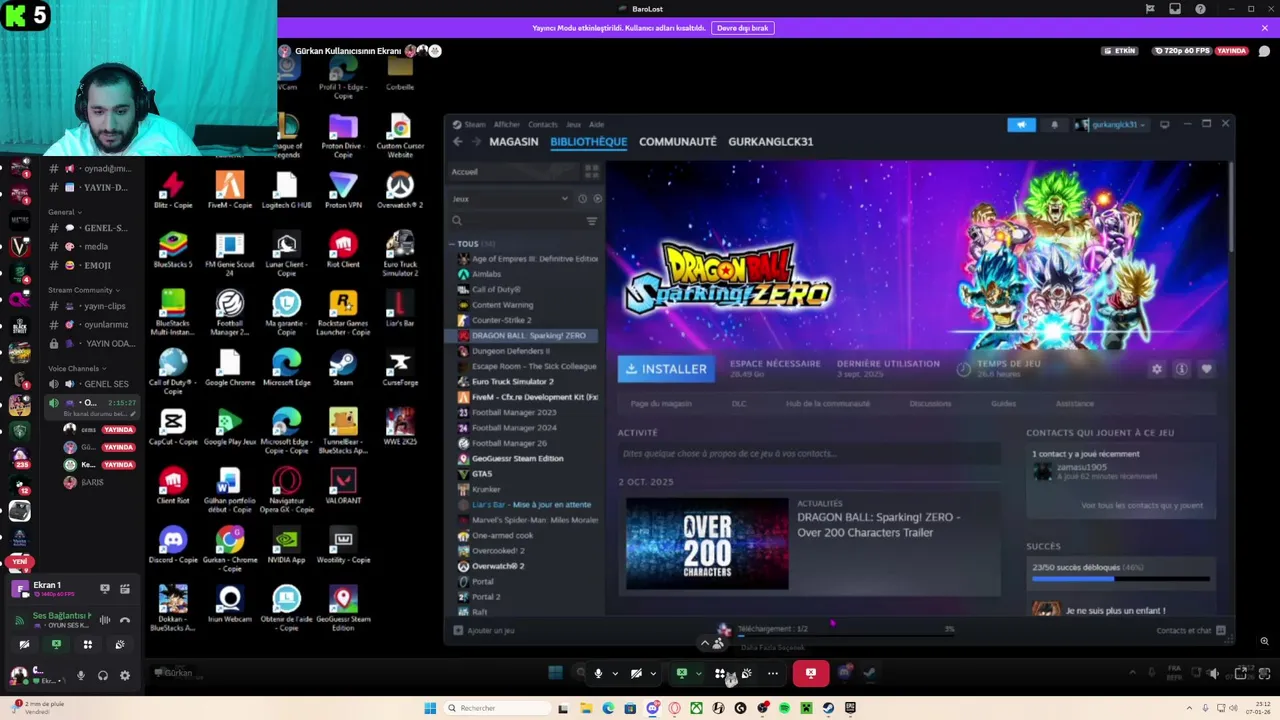
Task: Switch Steam library to grid collections view
Action: click(591, 172)
